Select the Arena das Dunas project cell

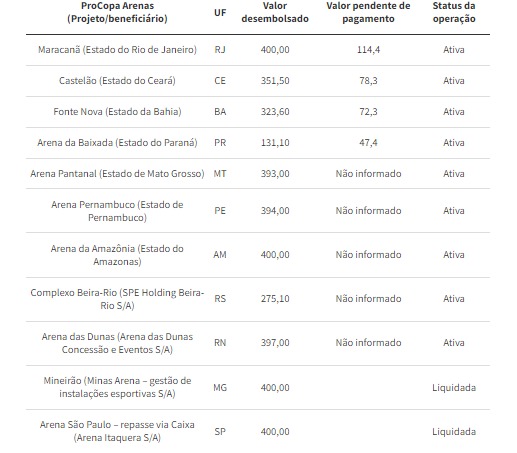pyautogui.click(x=117, y=343)
